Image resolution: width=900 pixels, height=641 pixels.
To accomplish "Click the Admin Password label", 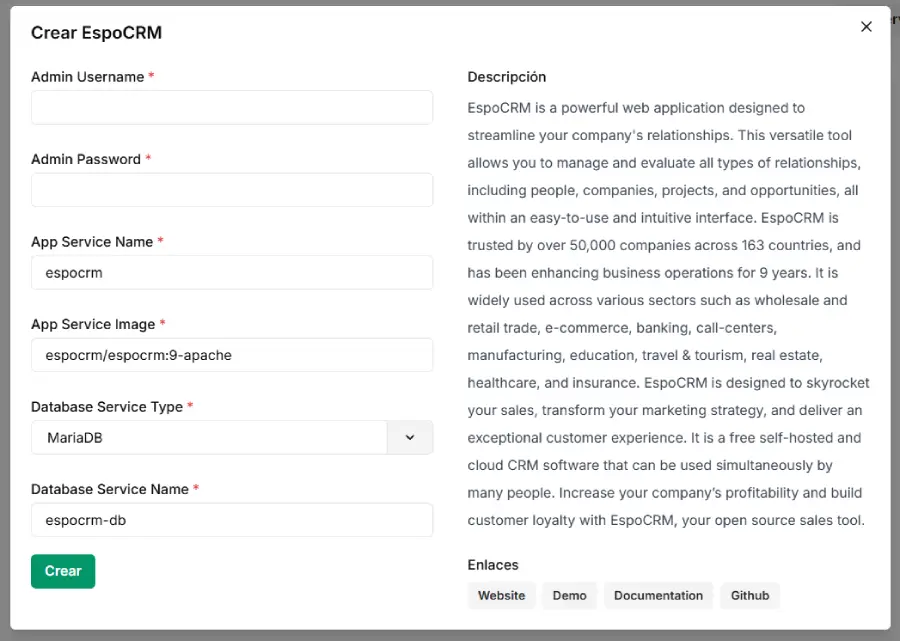I will coord(86,159).
